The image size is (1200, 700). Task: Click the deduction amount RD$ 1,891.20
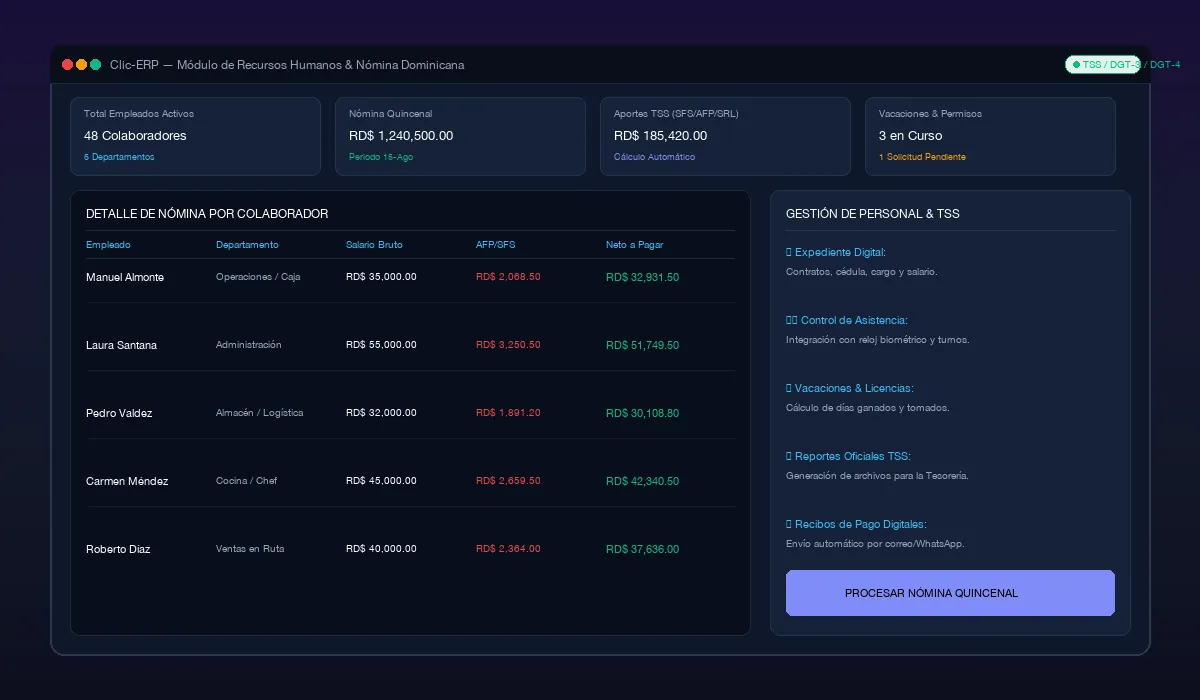(x=508, y=413)
